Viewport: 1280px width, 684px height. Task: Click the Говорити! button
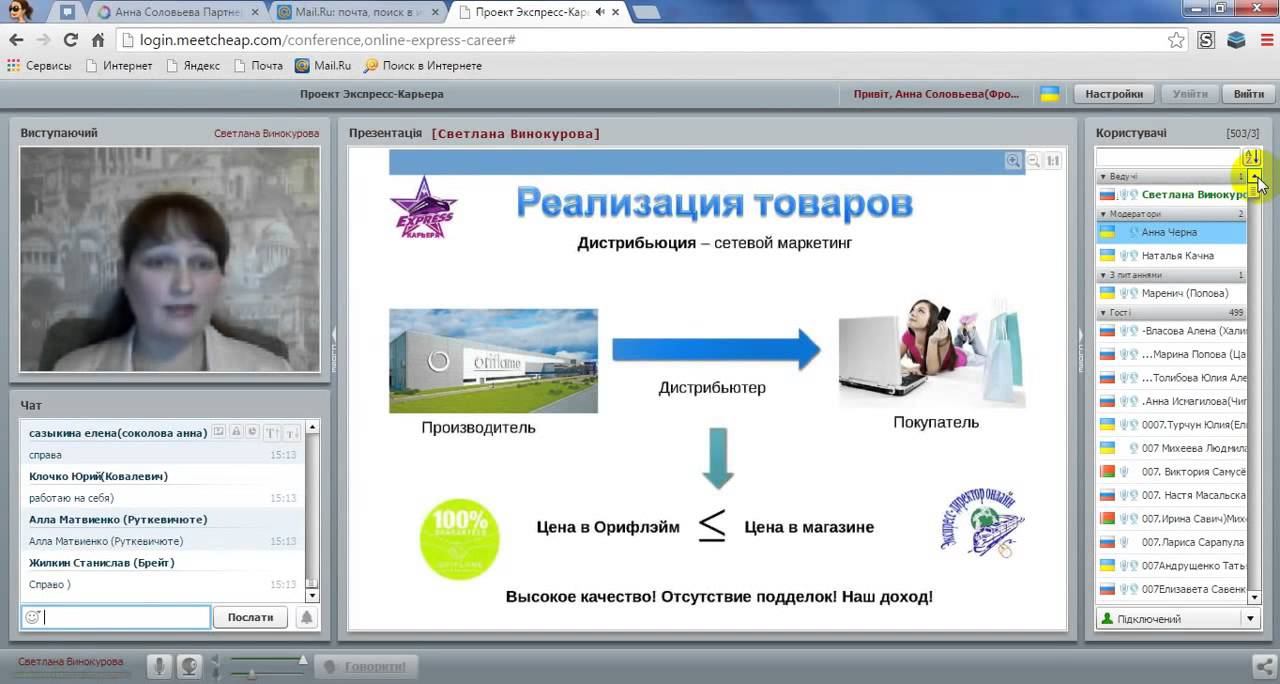(x=365, y=666)
